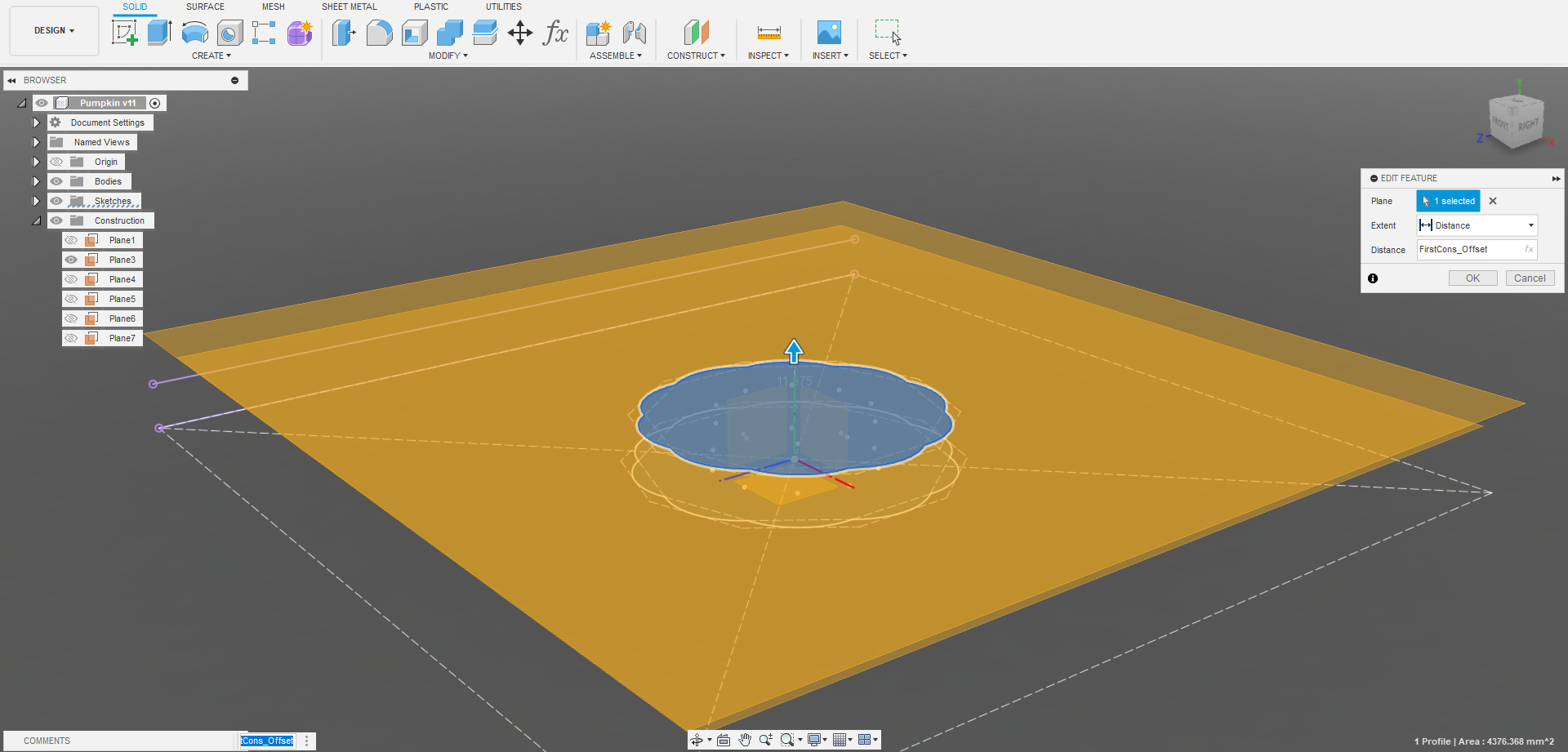The image size is (1568, 752).
Task: Hide the Construction folder
Action: point(56,220)
